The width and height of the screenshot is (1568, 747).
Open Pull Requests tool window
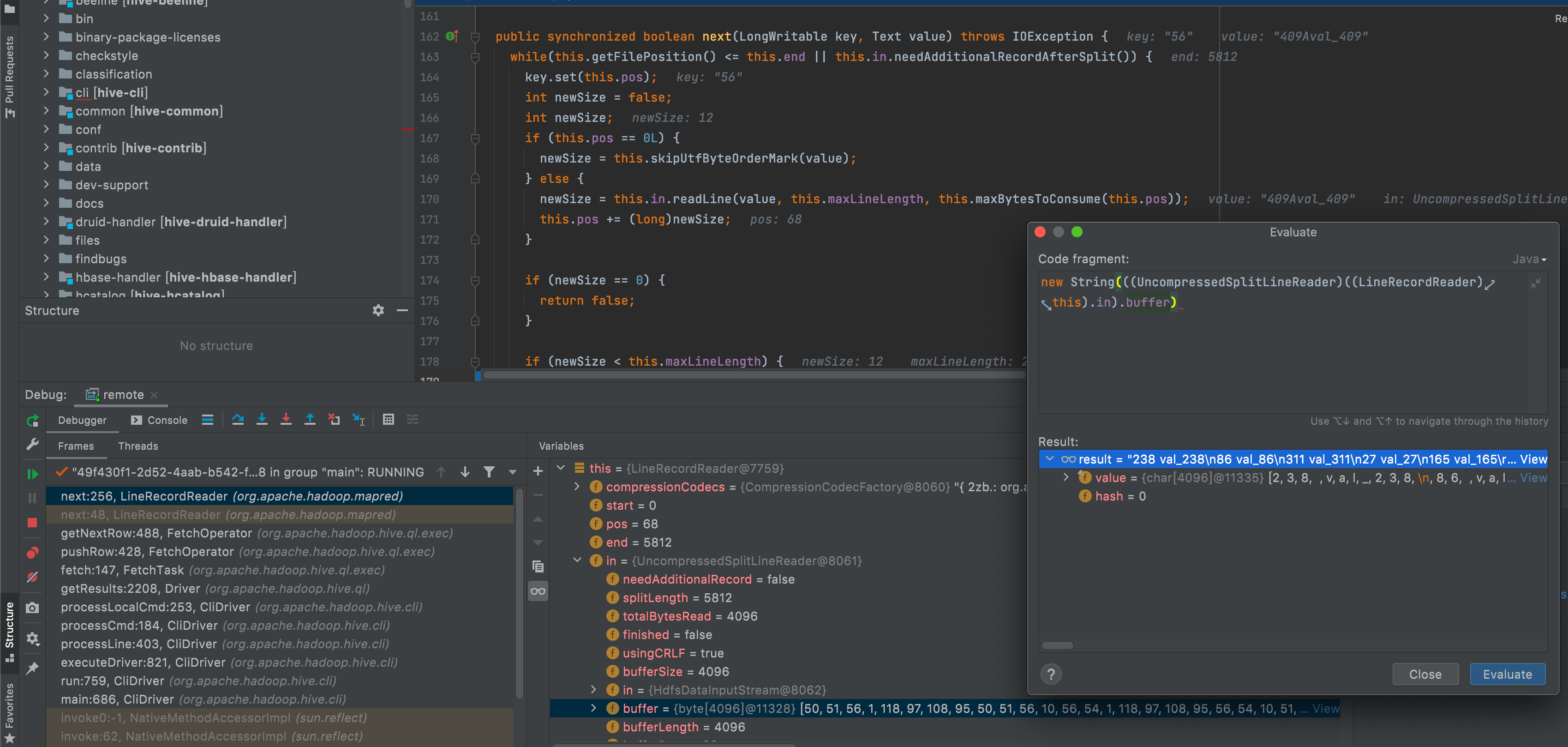click(x=9, y=76)
